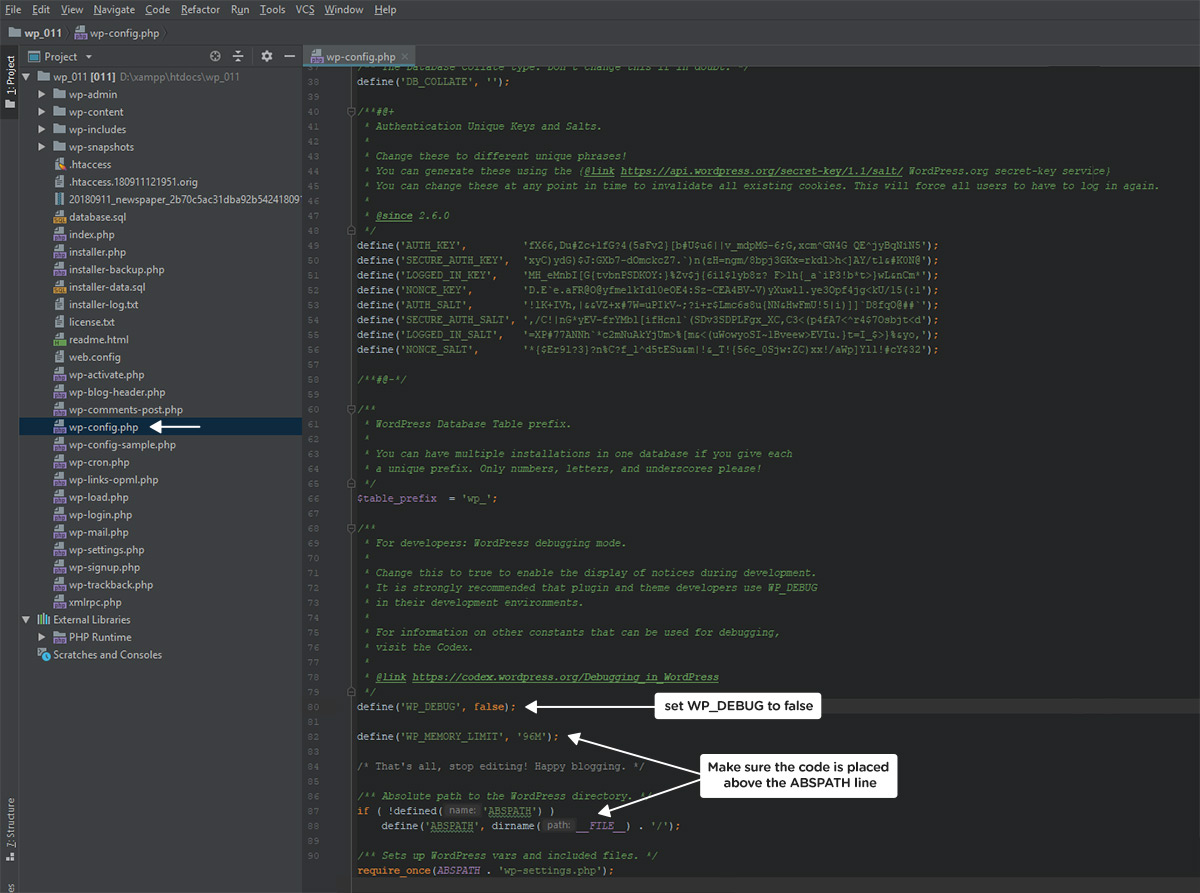1200x893 pixels.
Task: Click the installer-log.txt file icon
Action: pyautogui.click(x=59, y=305)
